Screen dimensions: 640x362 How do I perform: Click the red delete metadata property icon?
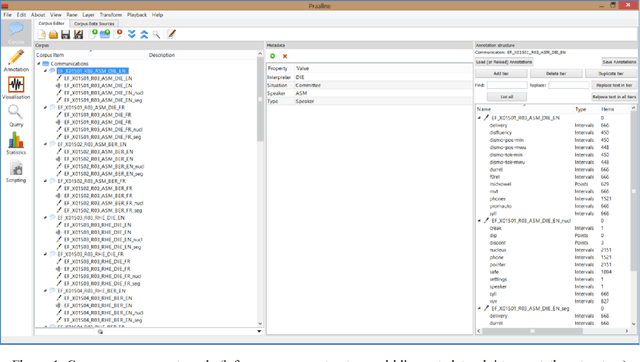285,56
